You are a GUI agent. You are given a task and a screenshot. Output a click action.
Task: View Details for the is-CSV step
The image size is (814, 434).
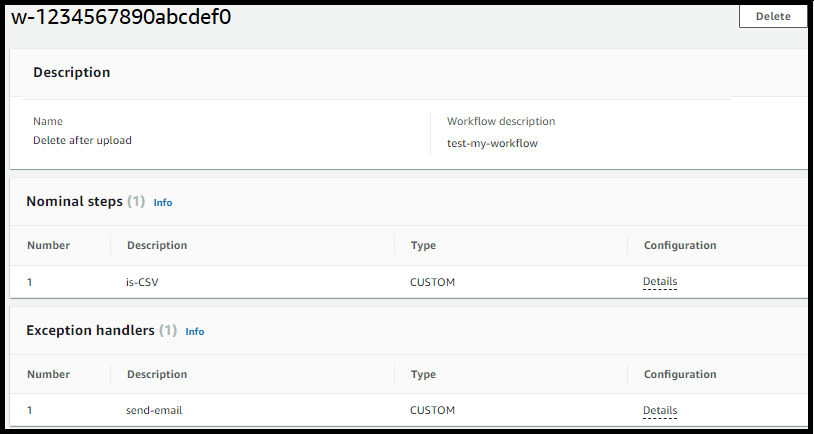(659, 282)
